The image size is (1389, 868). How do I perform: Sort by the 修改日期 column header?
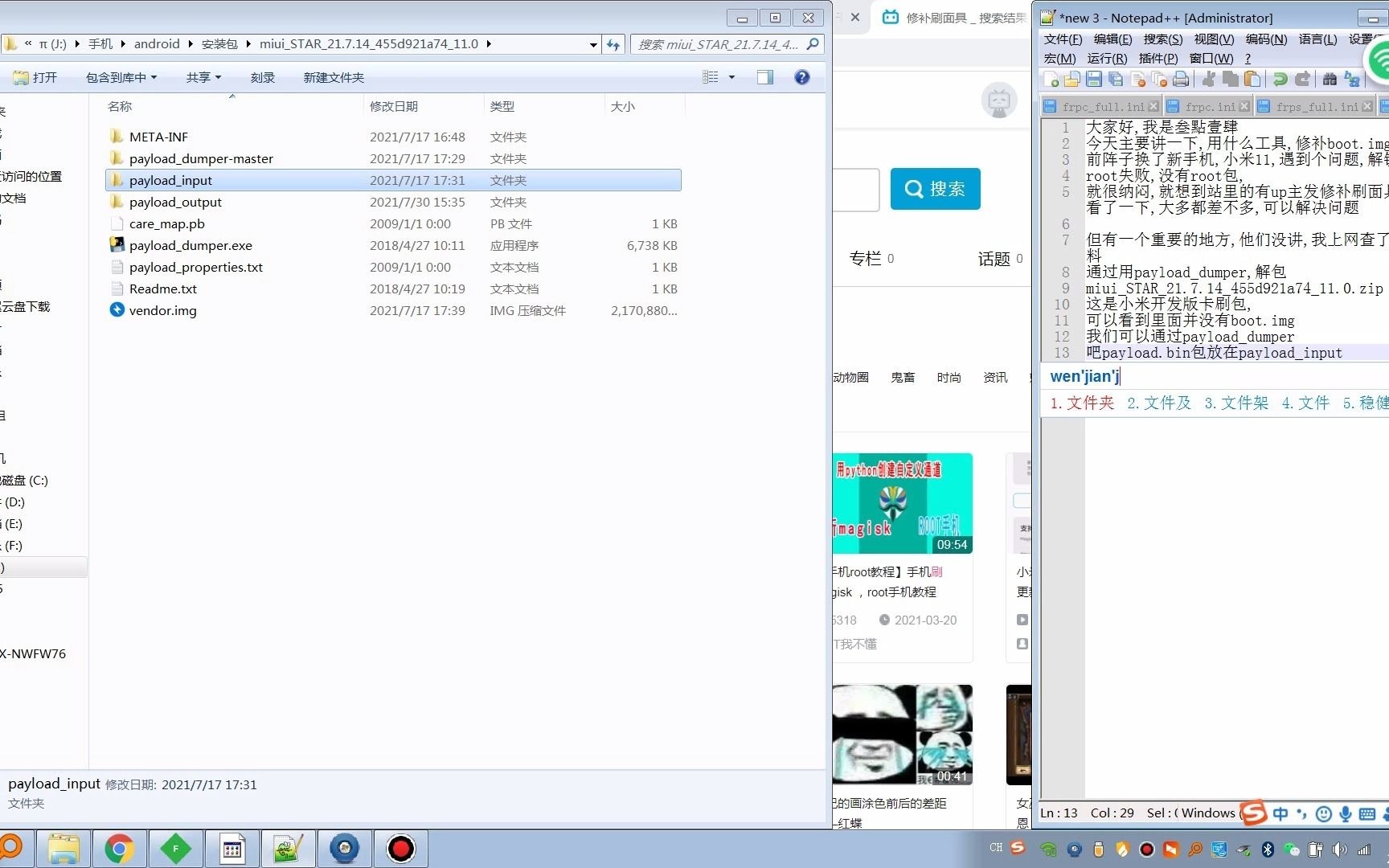[x=394, y=106]
